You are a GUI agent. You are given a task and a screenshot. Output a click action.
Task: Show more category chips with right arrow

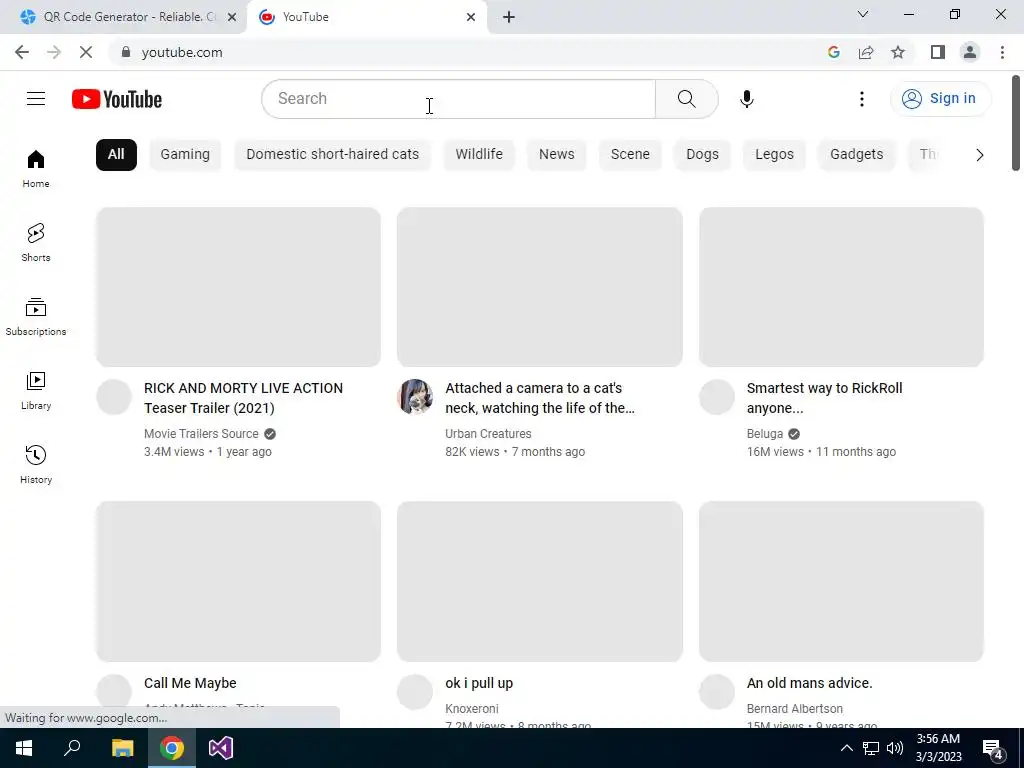point(979,155)
